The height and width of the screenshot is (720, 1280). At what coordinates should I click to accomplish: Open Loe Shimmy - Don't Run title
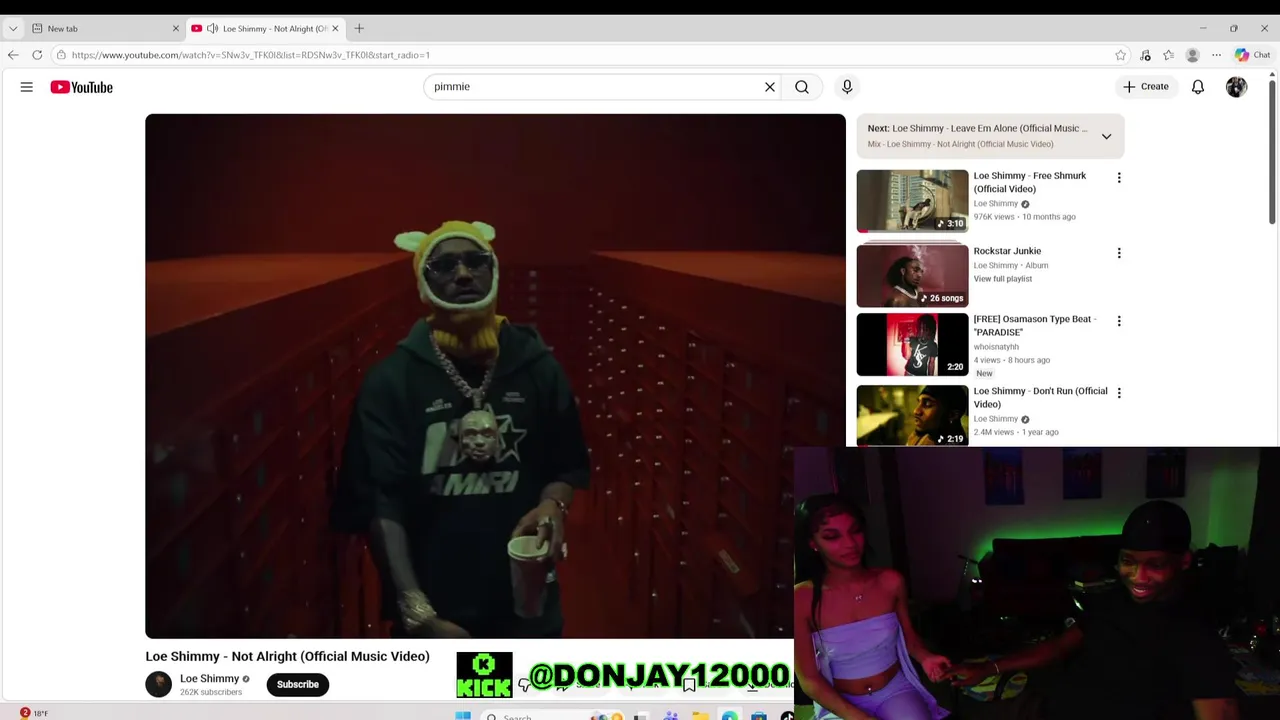click(1040, 397)
